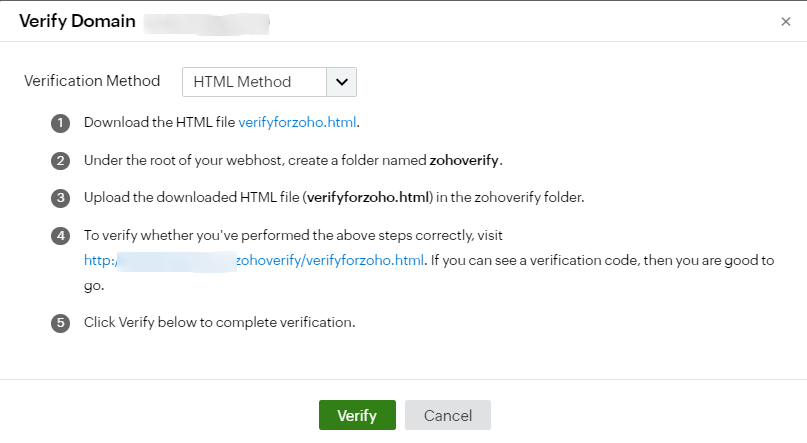Close the Verify Domain dialog

[x=785, y=21]
